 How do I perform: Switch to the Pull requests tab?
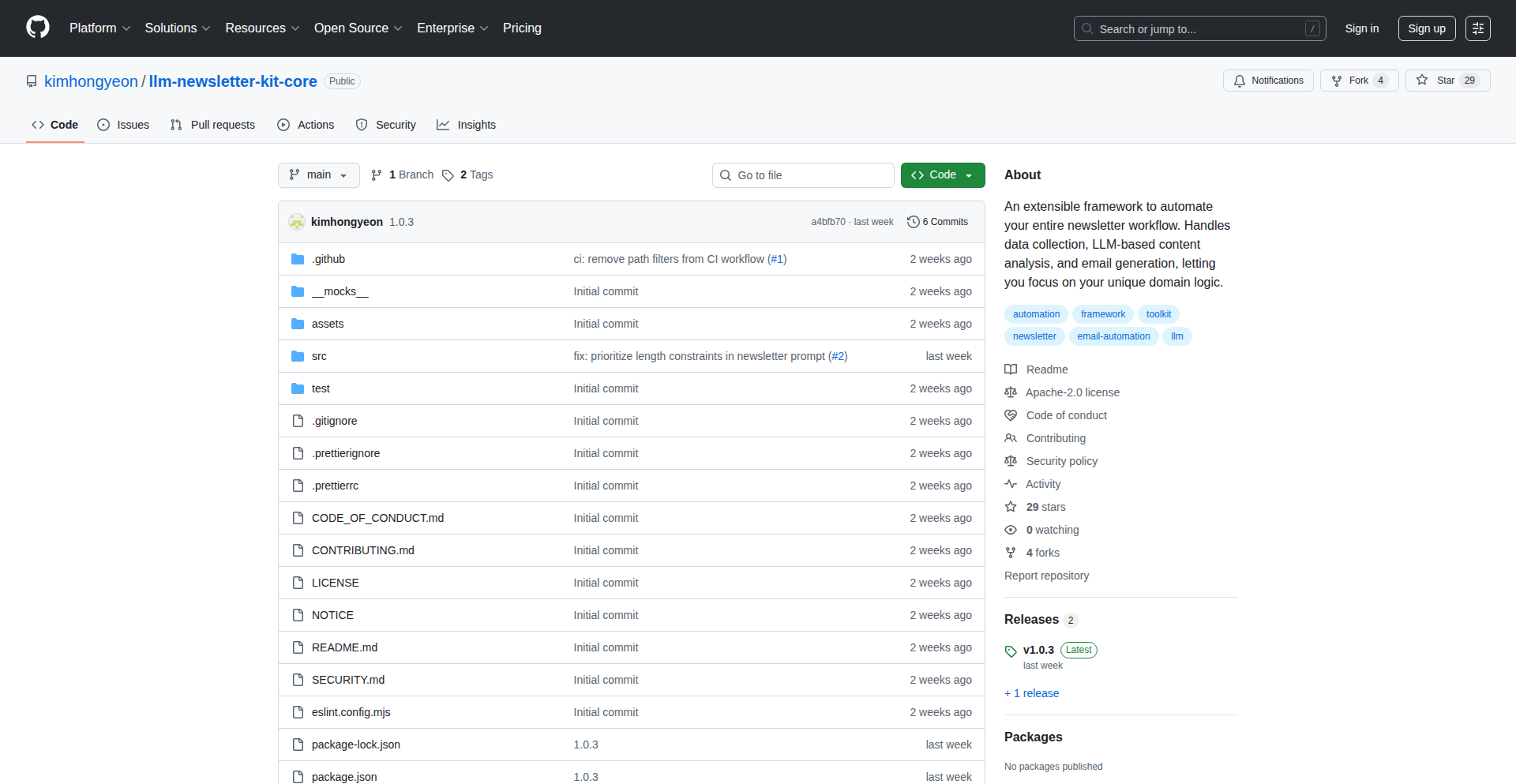[212, 125]
